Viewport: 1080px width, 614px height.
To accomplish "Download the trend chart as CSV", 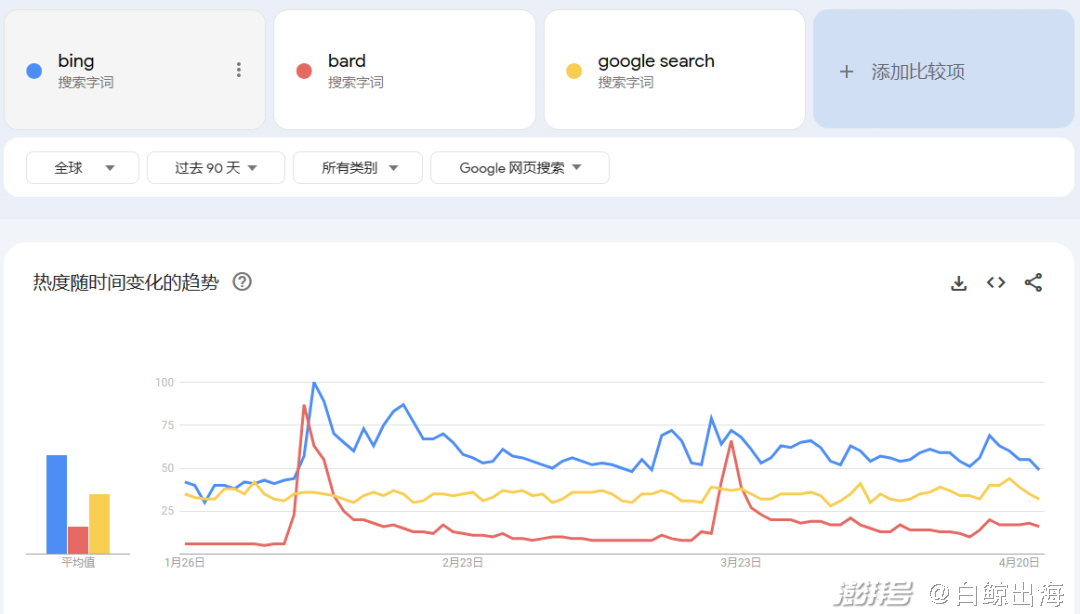I will pos(959,283).
